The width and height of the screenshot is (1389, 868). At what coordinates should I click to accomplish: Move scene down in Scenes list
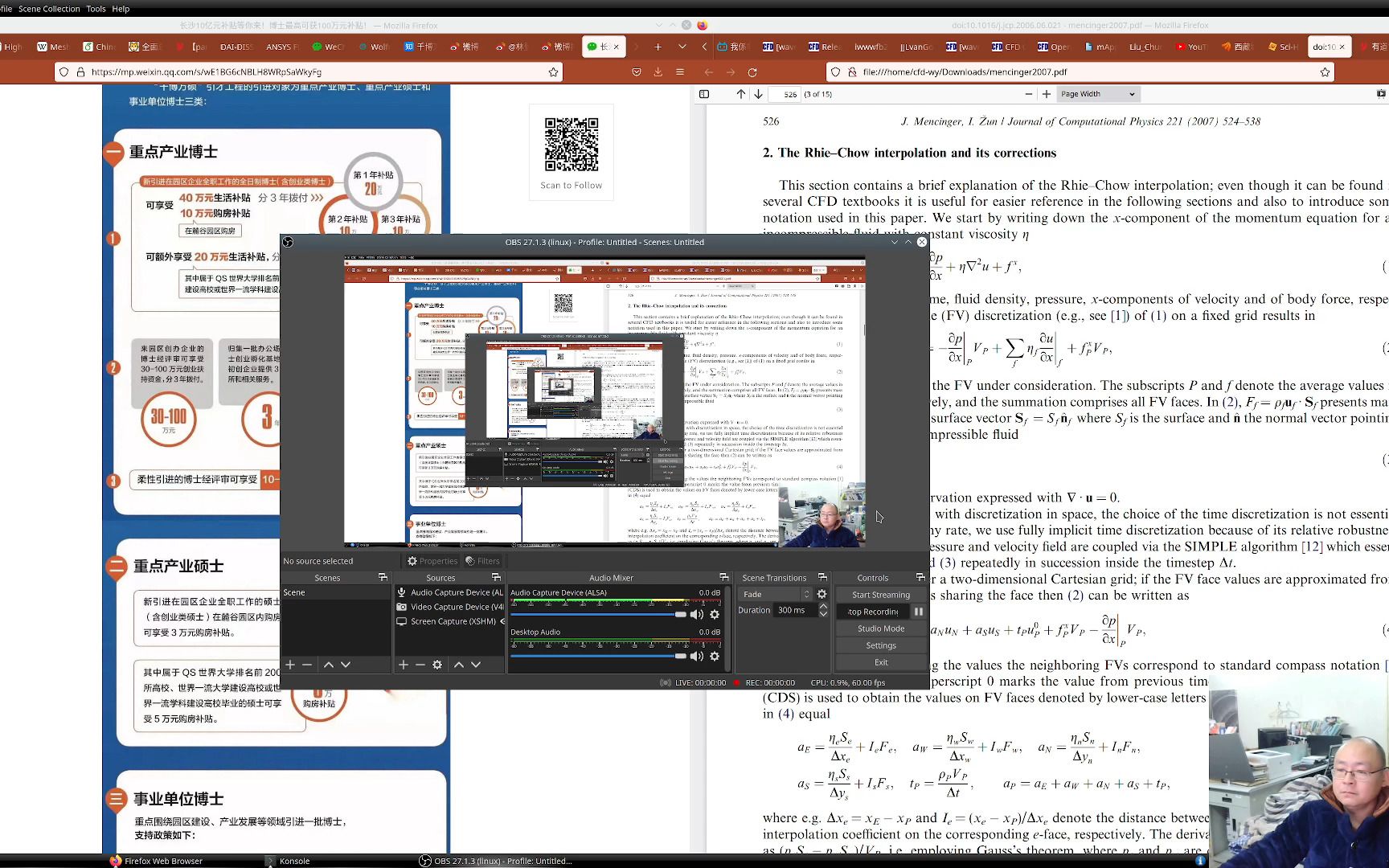point(346,665)
